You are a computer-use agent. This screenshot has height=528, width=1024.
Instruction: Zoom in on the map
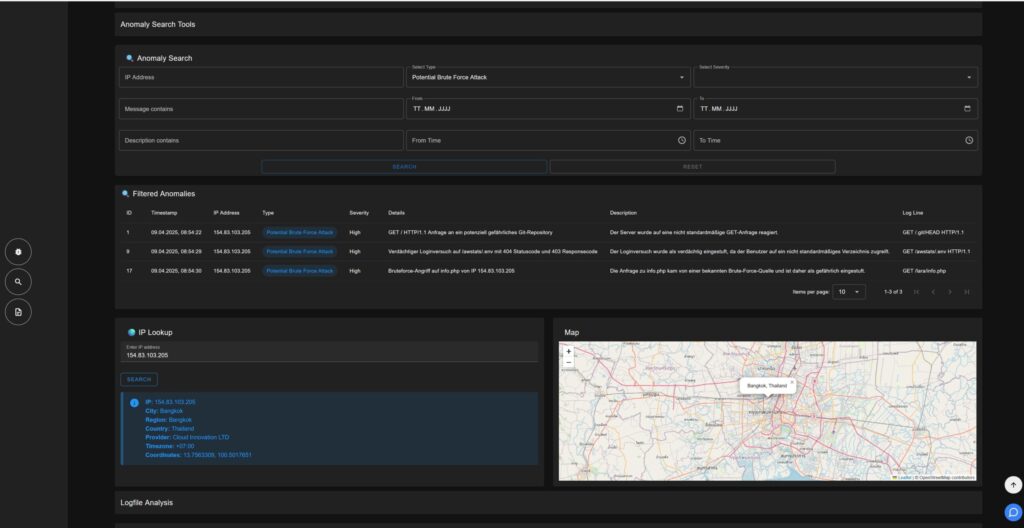click(x=569, y=352)
